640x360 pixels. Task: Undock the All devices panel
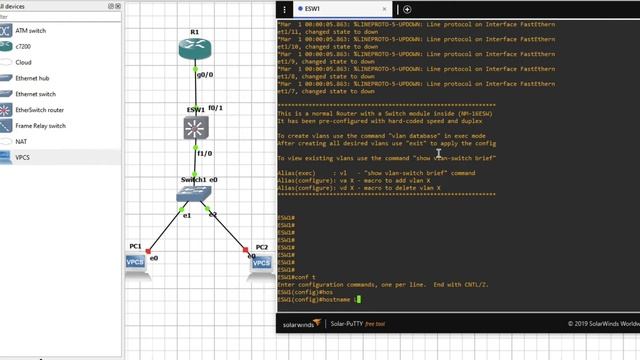click(x=111, y=6)
